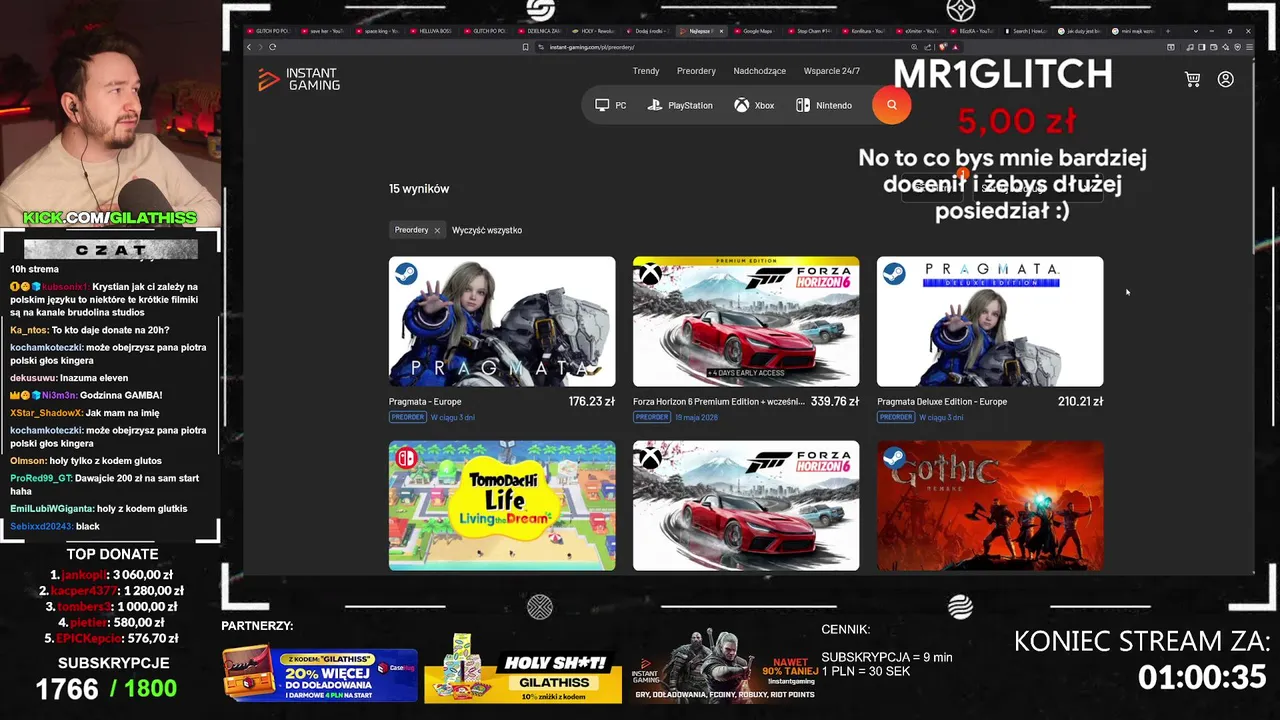Click PREORDER badge under Pragmata - Europe
The height and width of the screenshot is (720, 1280).
[407, 417]
